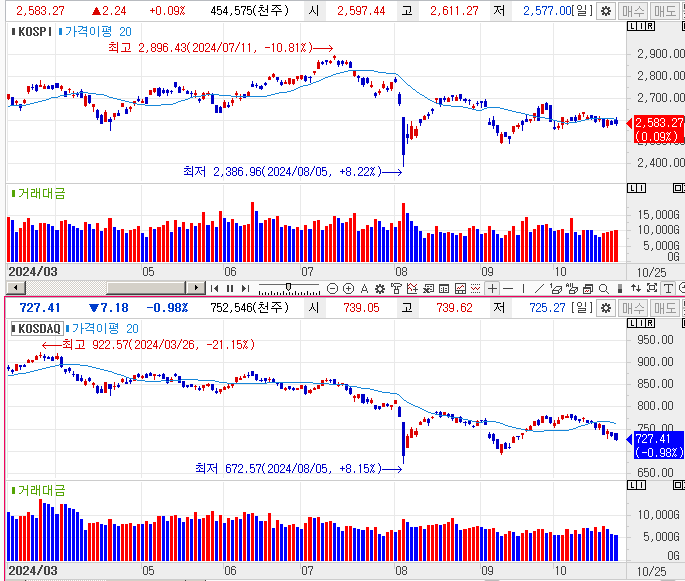Toggle the L button on KOSDAQ price chart
Screen dimensions: 685x581
632,323
